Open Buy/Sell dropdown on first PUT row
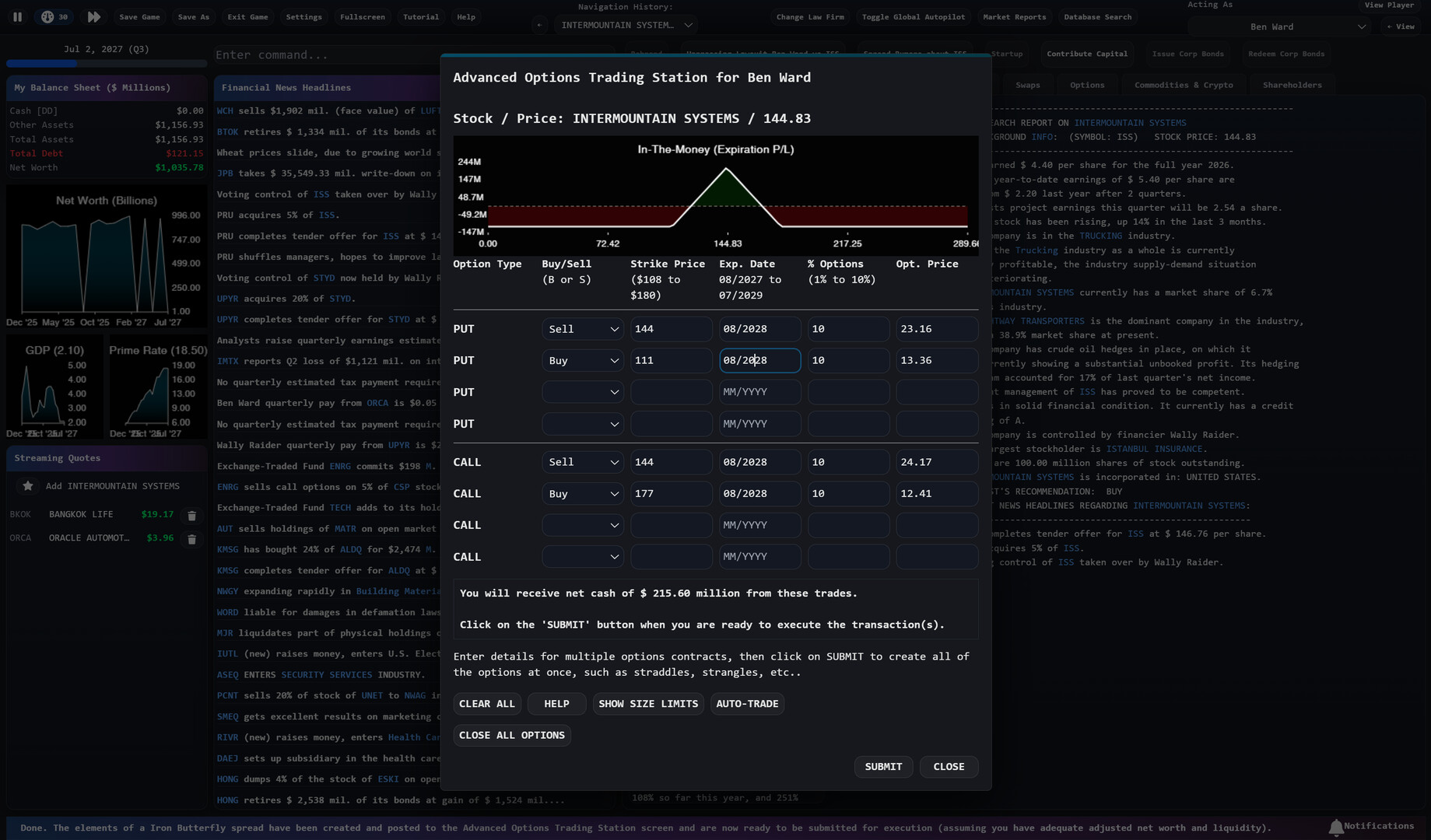This screenshot has height=840, width=1431. [x=582, y=329]
